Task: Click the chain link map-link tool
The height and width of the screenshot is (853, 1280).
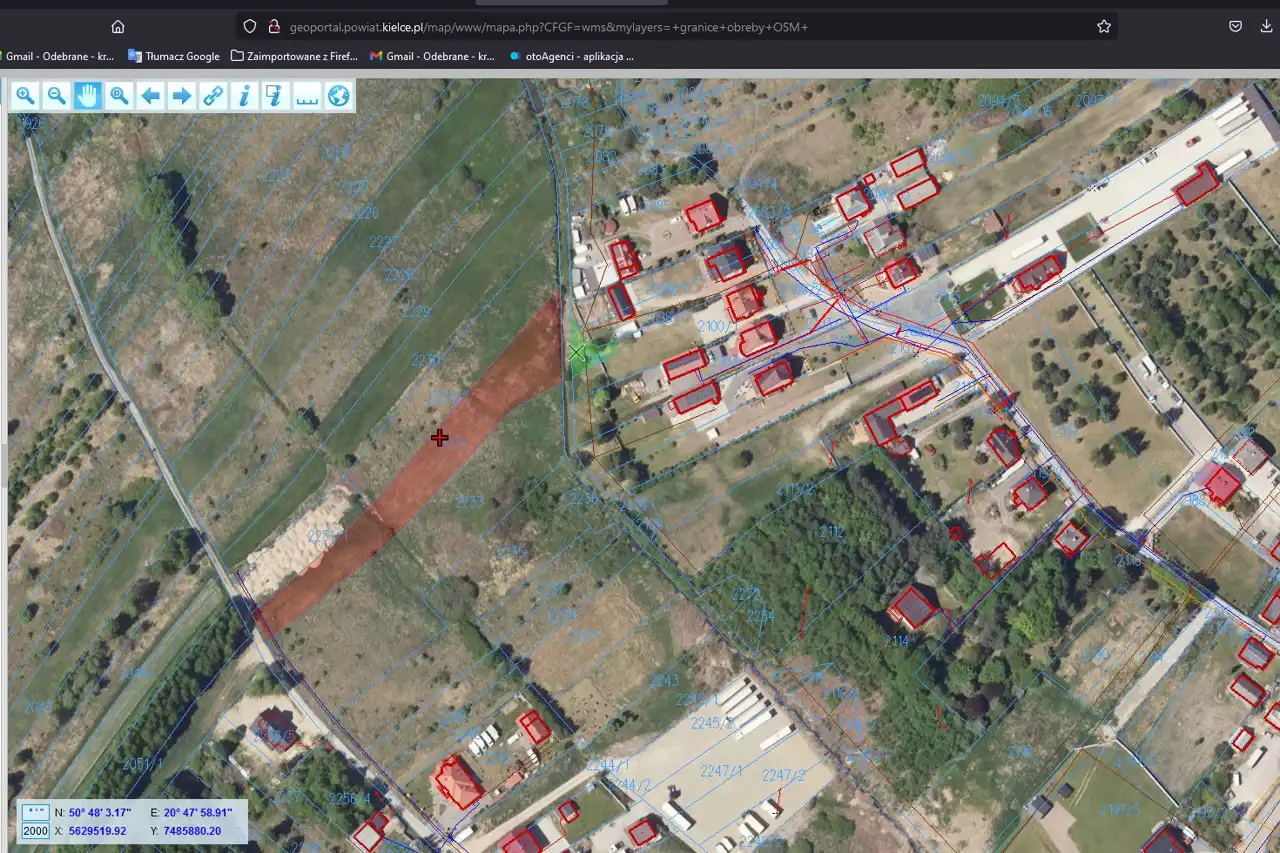Action: click(213, 96)
